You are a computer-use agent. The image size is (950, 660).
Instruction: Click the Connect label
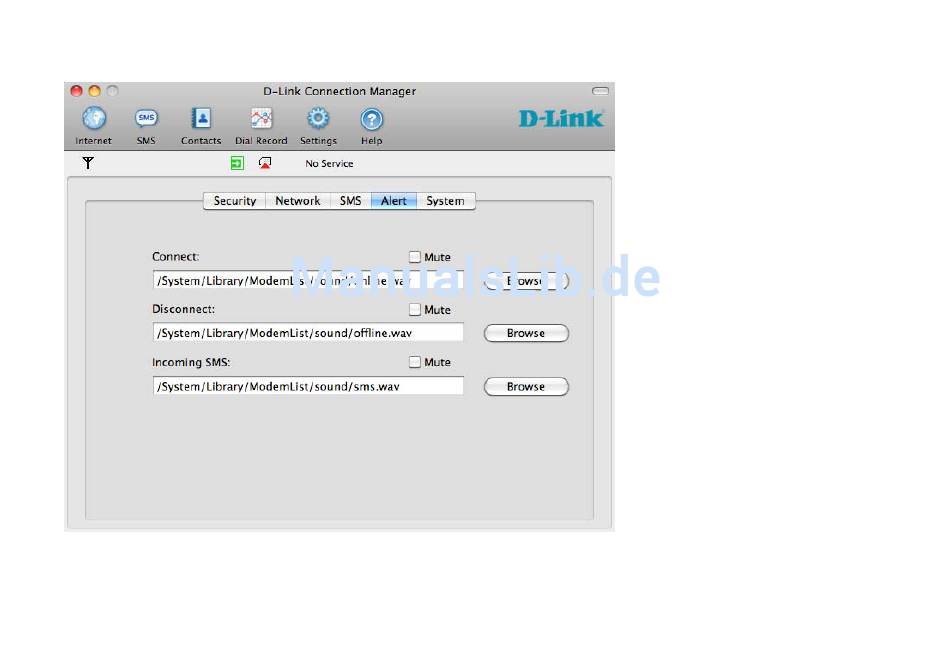coord(176,256)
